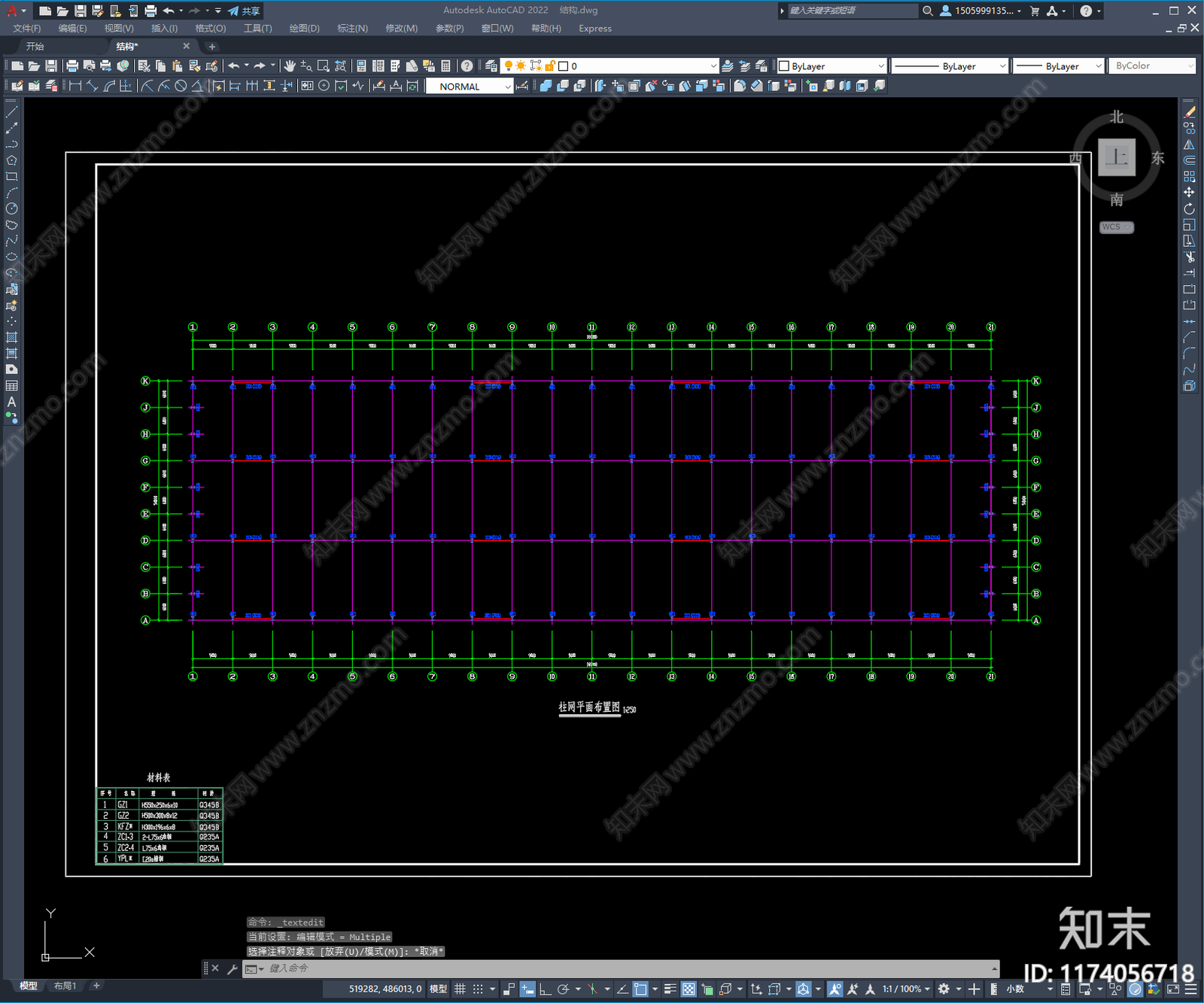Toggle ortho mode in status bar
1204x1003 pixels.
tap(545, 989)
